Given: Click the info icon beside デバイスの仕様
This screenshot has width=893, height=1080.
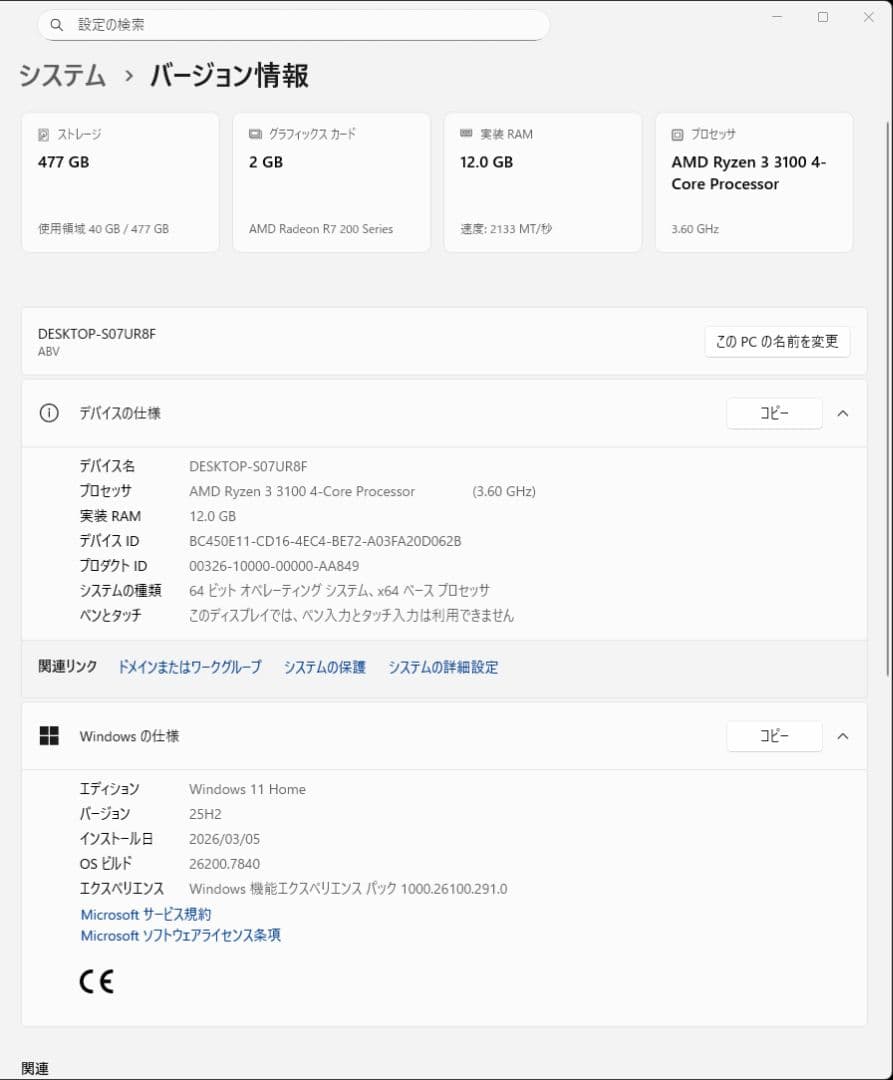Looking at the screenshot, I should click(49, 413).
